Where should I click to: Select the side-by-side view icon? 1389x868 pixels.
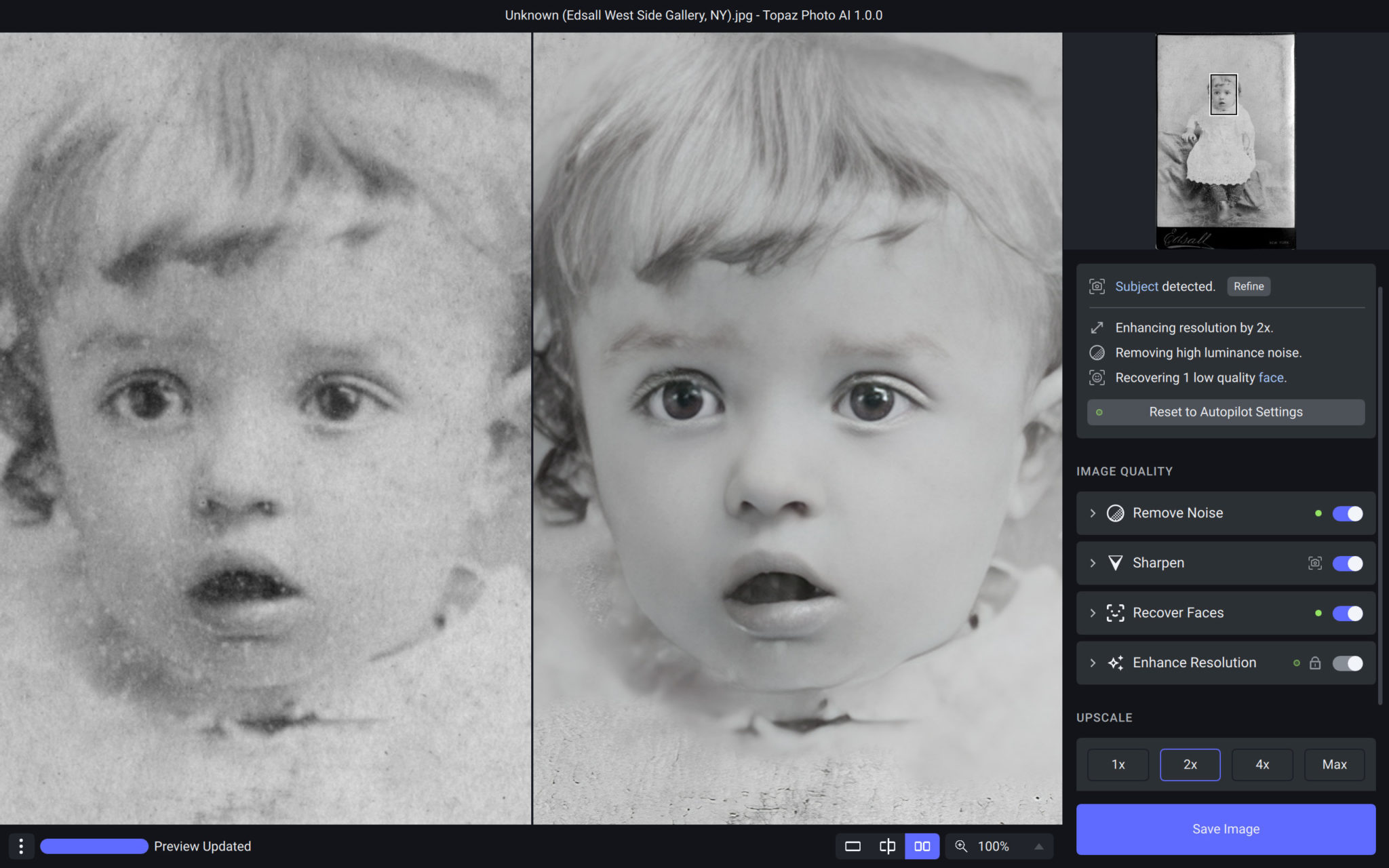pos(921,846)
